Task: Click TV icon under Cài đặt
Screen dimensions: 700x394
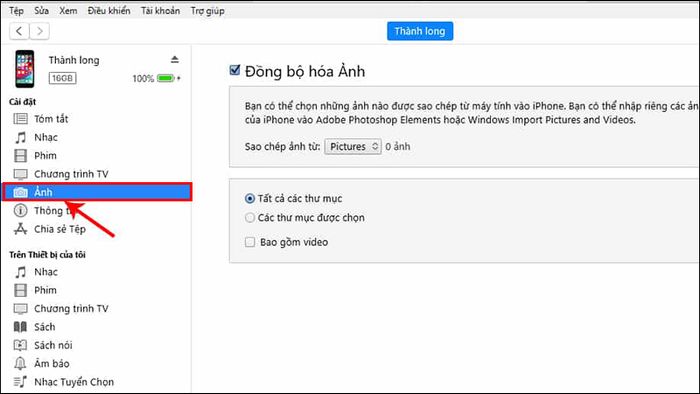Action: tap(21, 174)
